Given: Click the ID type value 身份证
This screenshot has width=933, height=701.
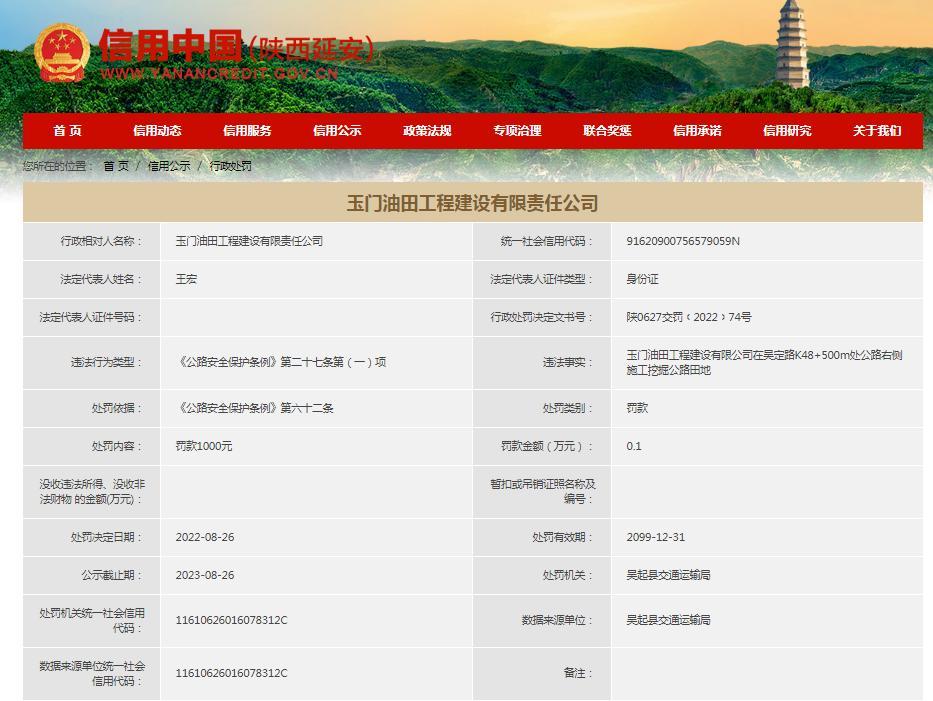Looking at the screenshot, I should [642, 279].
